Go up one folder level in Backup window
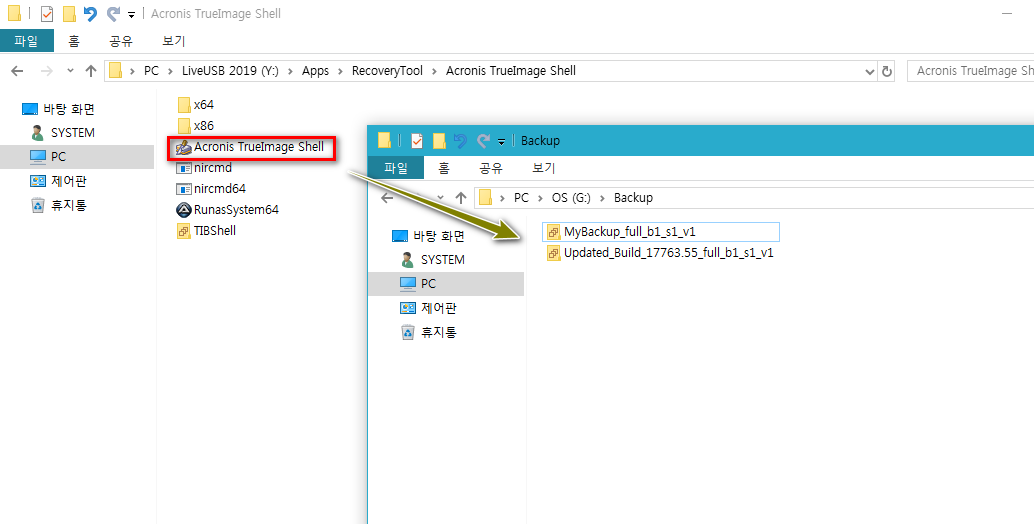Screen dimensions: 1034x524 [x=462, y=198]
